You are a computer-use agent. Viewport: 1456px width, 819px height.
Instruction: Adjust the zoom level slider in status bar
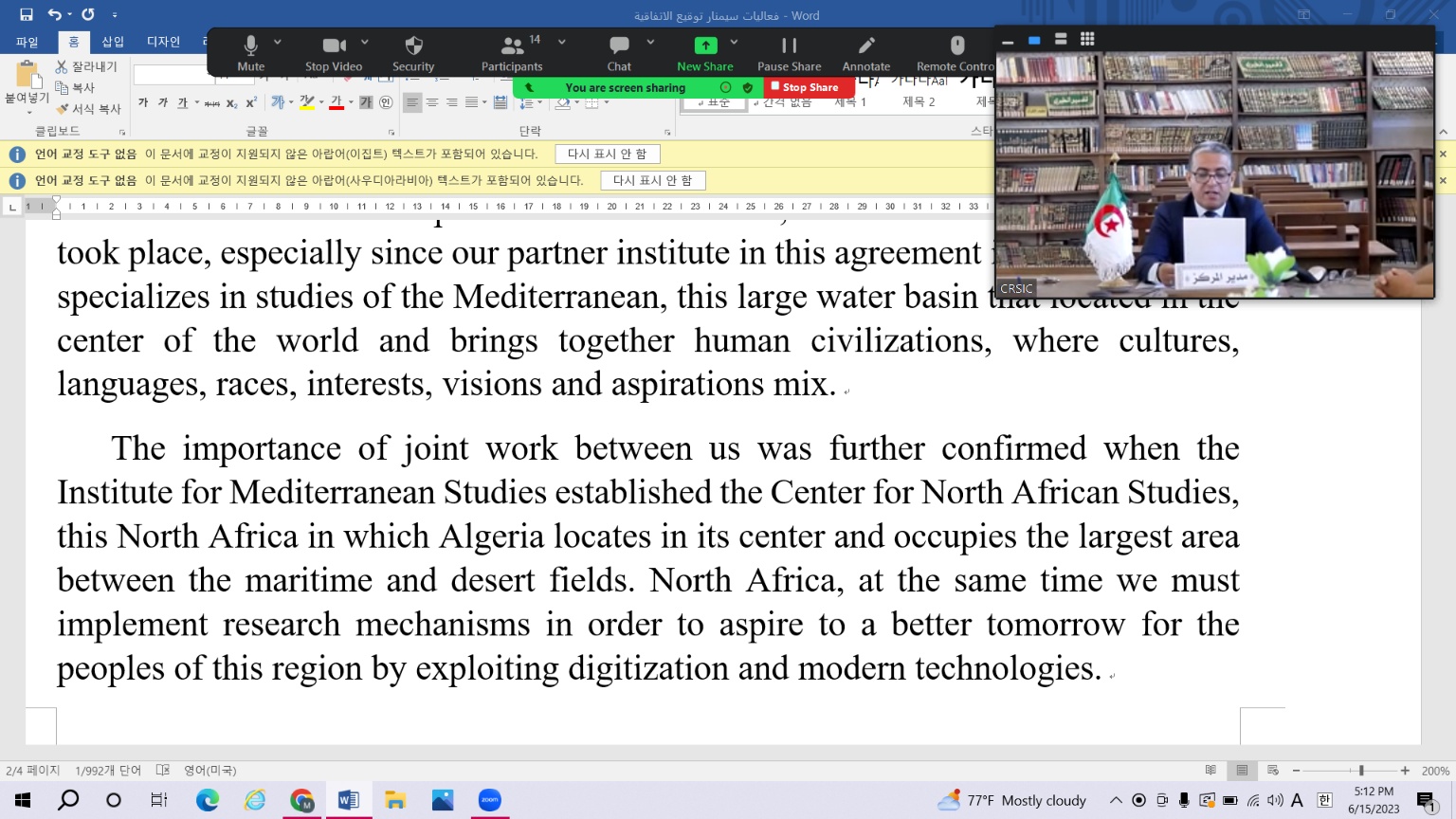coord(1361,771)
